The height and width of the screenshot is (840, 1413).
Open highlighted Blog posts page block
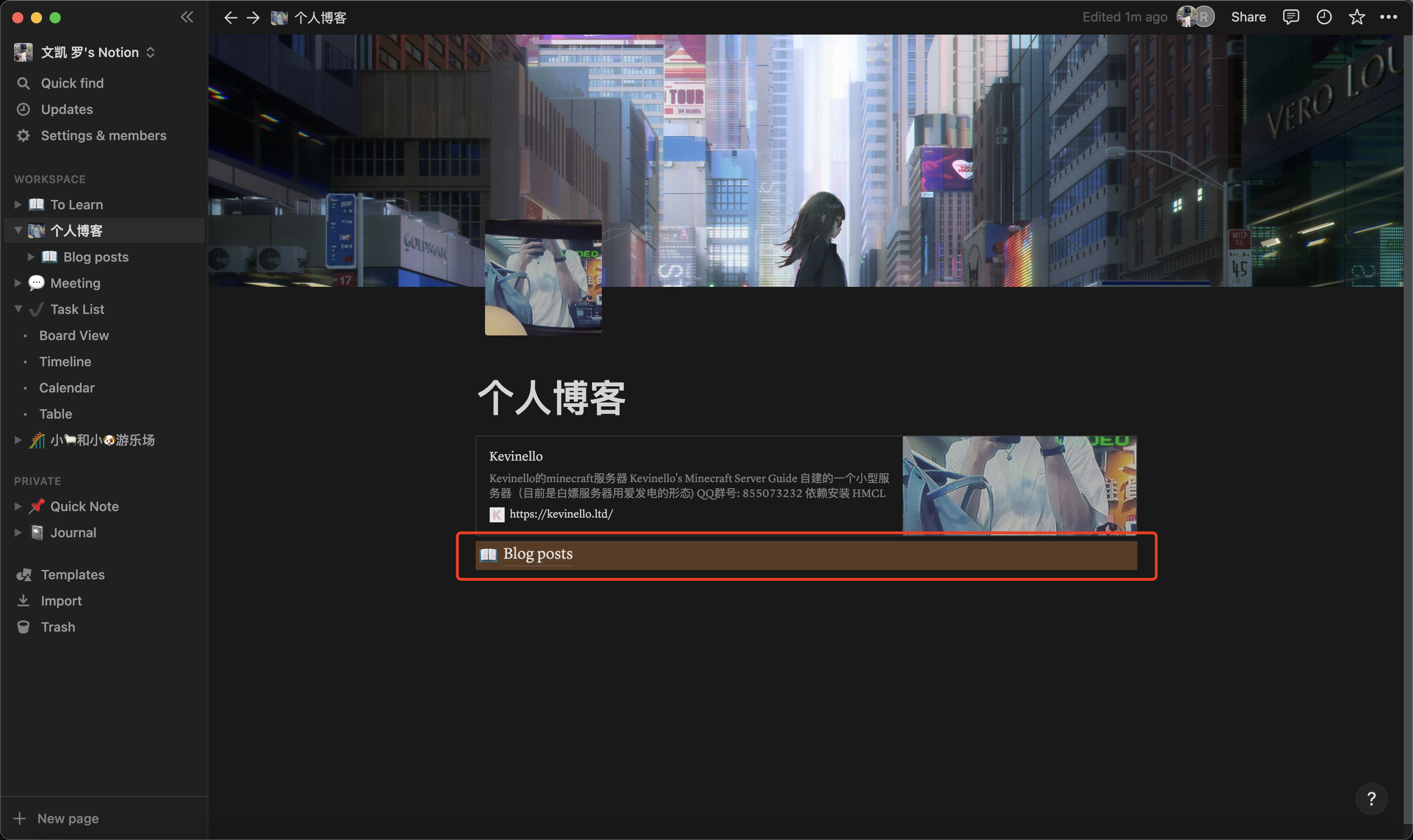538,554
